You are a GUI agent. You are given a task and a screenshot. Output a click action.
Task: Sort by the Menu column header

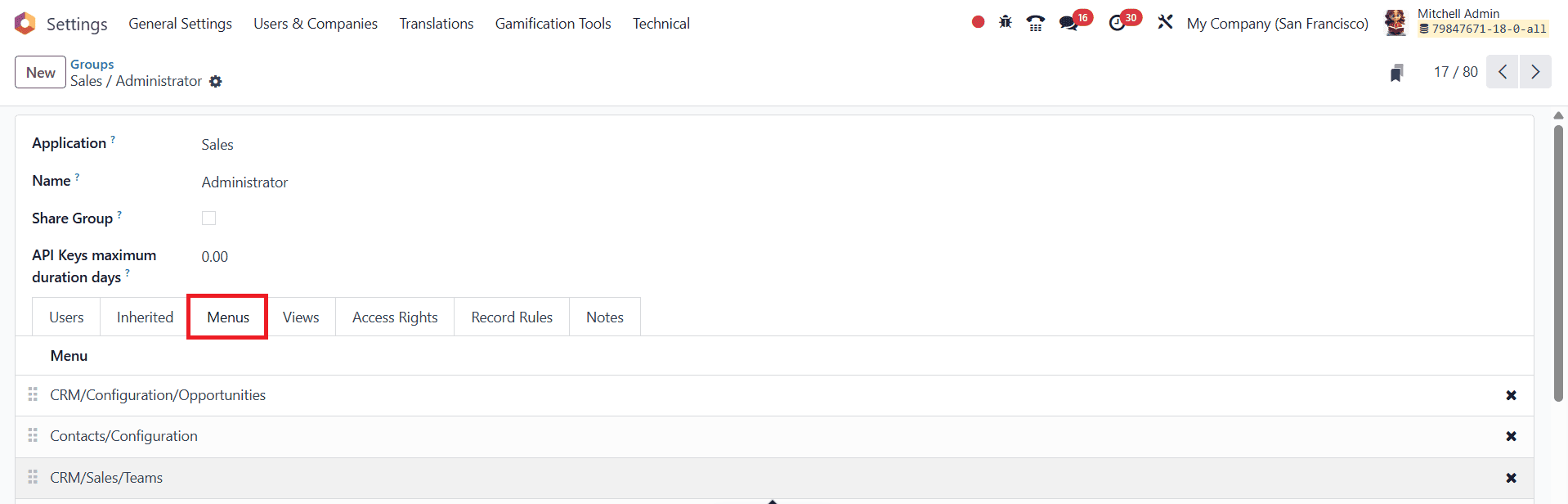coord(69,356)
